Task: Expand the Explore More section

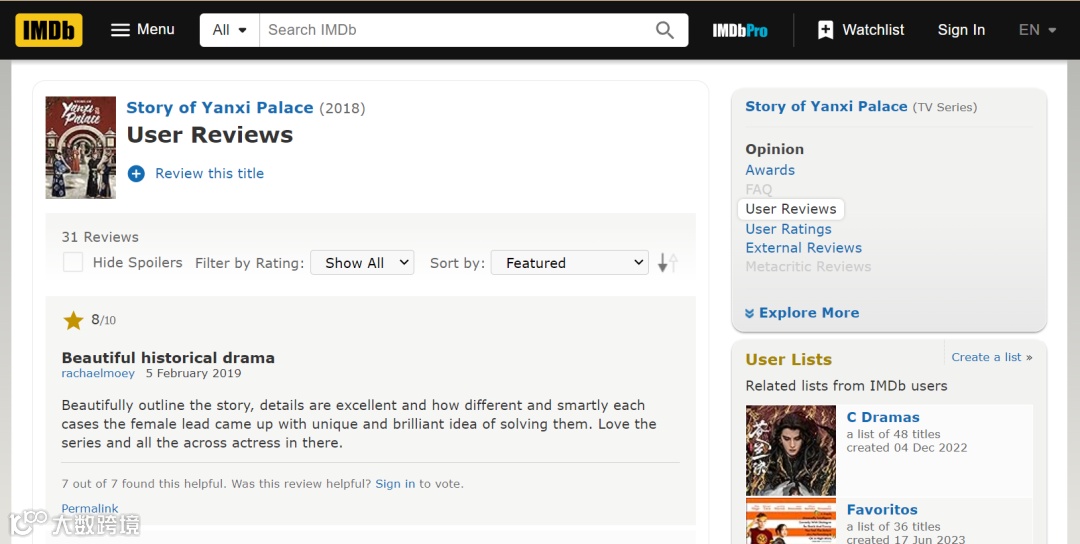Action: point(802,313)
